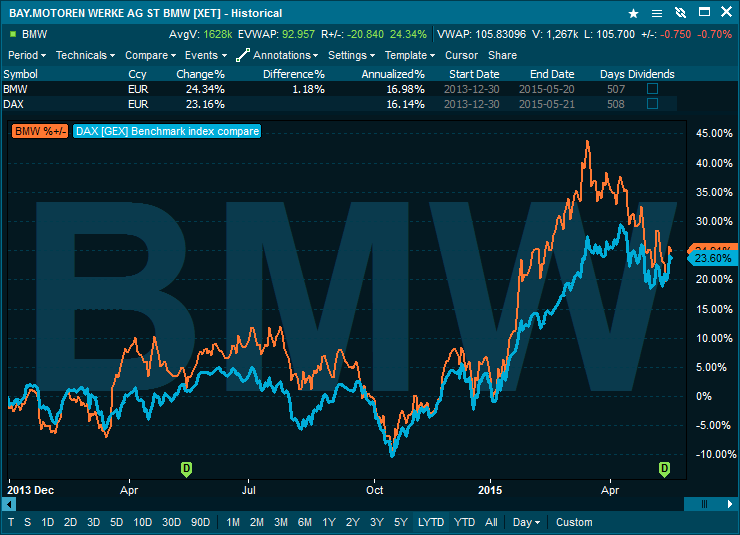The image size is (740, 535).
Task: Expand the Annotations dropdown
Action: (286, 55)
